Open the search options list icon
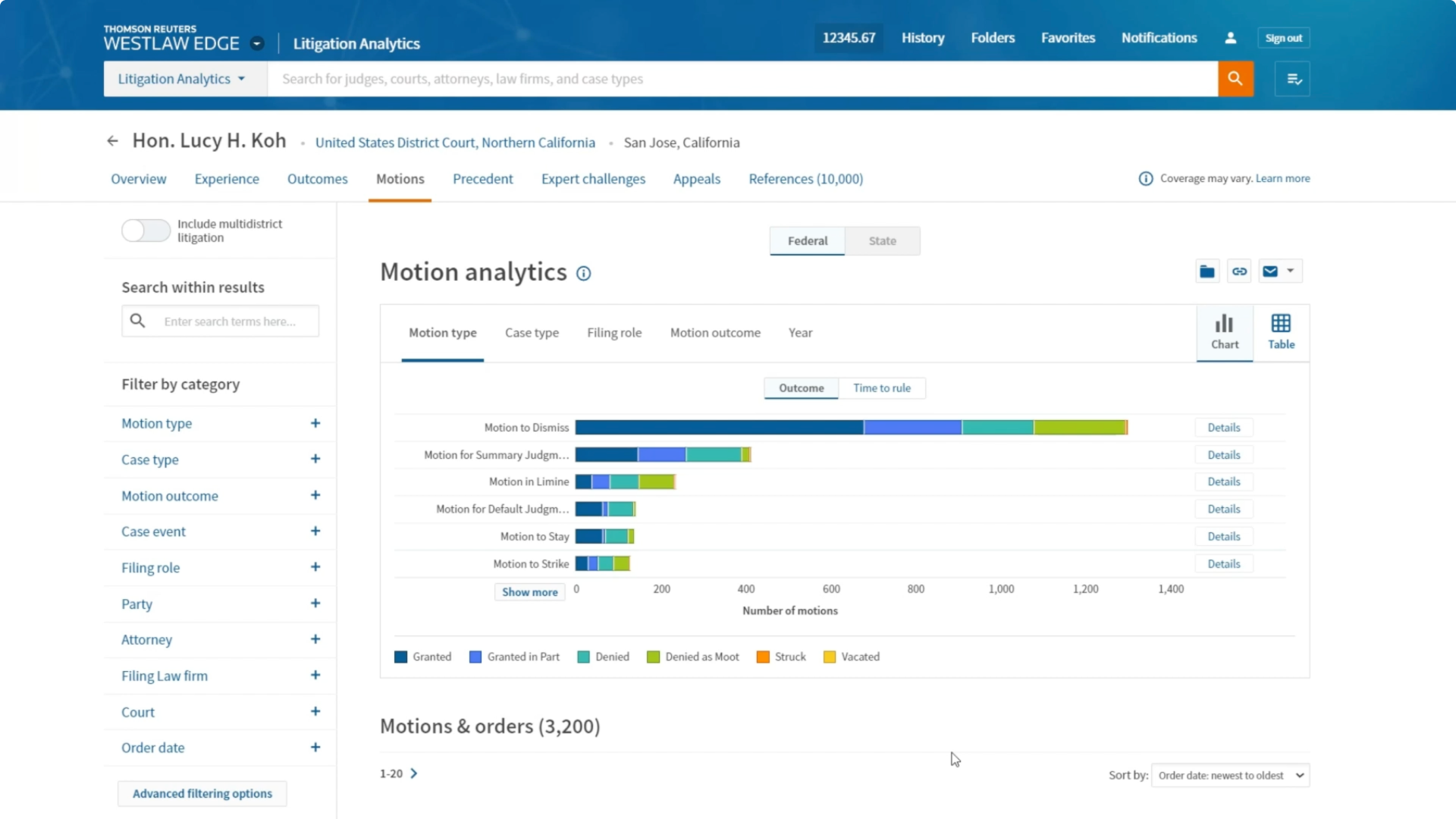 [x=1294, y=79]
